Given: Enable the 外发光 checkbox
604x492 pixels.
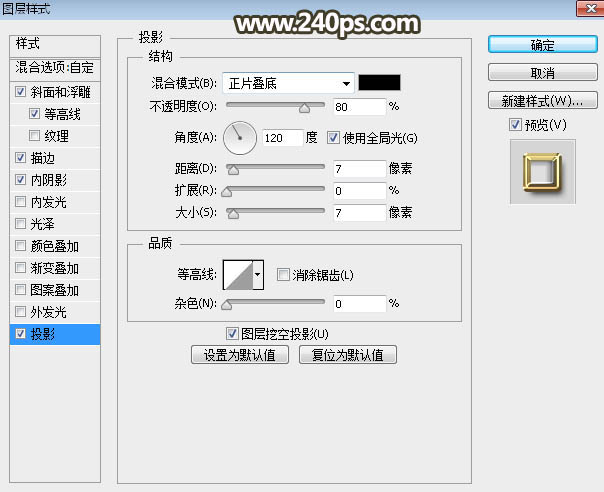Looking at the screenshot, I should click(x=20, y=311).
